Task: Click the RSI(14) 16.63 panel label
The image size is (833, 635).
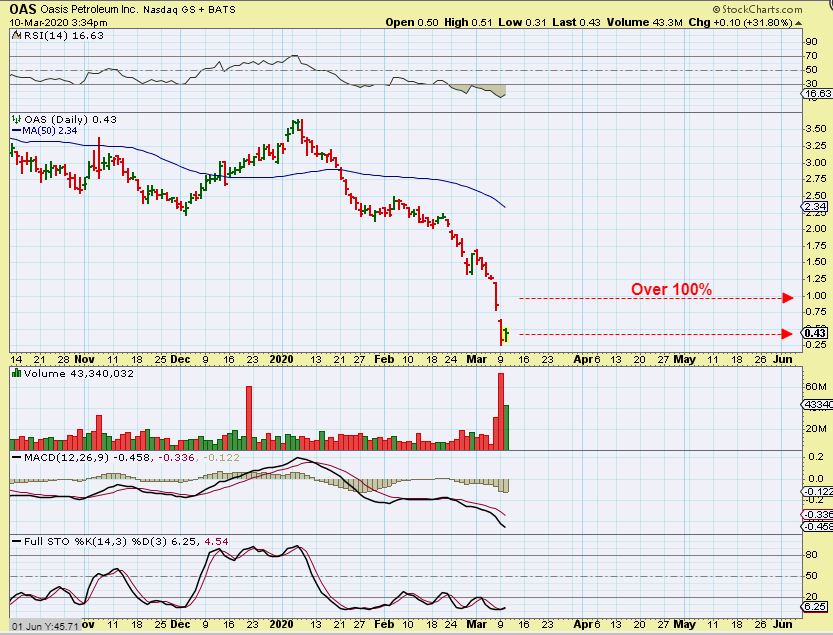Action: pos(64,36)
